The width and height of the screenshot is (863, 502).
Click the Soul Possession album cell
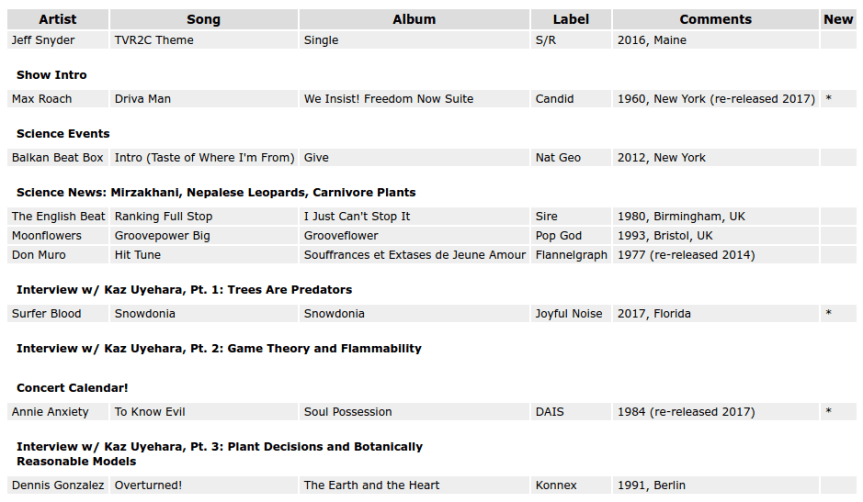click(x=347, y=411)
